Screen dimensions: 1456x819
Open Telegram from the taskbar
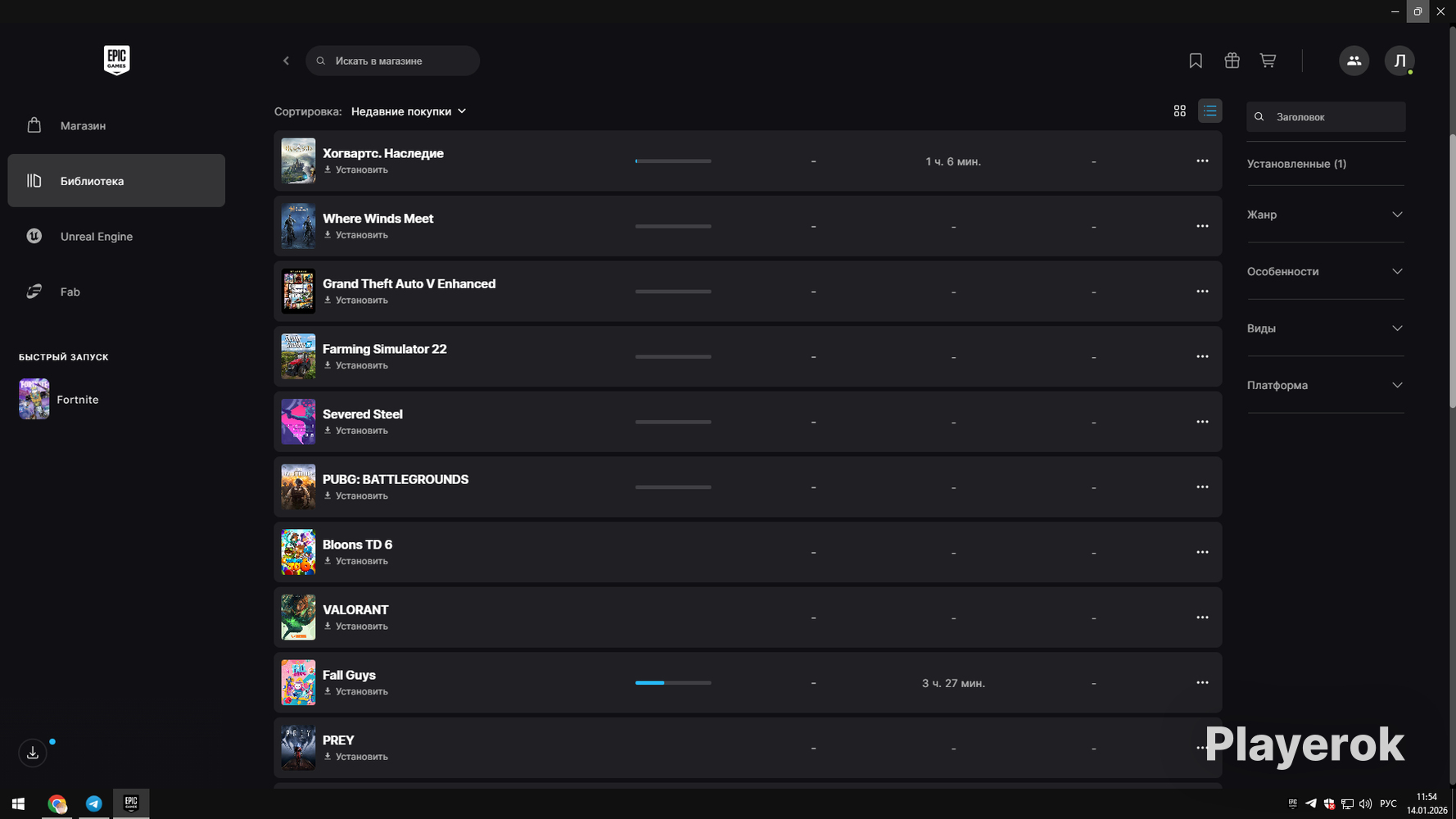pyautogui.click(x=94, y=803)
